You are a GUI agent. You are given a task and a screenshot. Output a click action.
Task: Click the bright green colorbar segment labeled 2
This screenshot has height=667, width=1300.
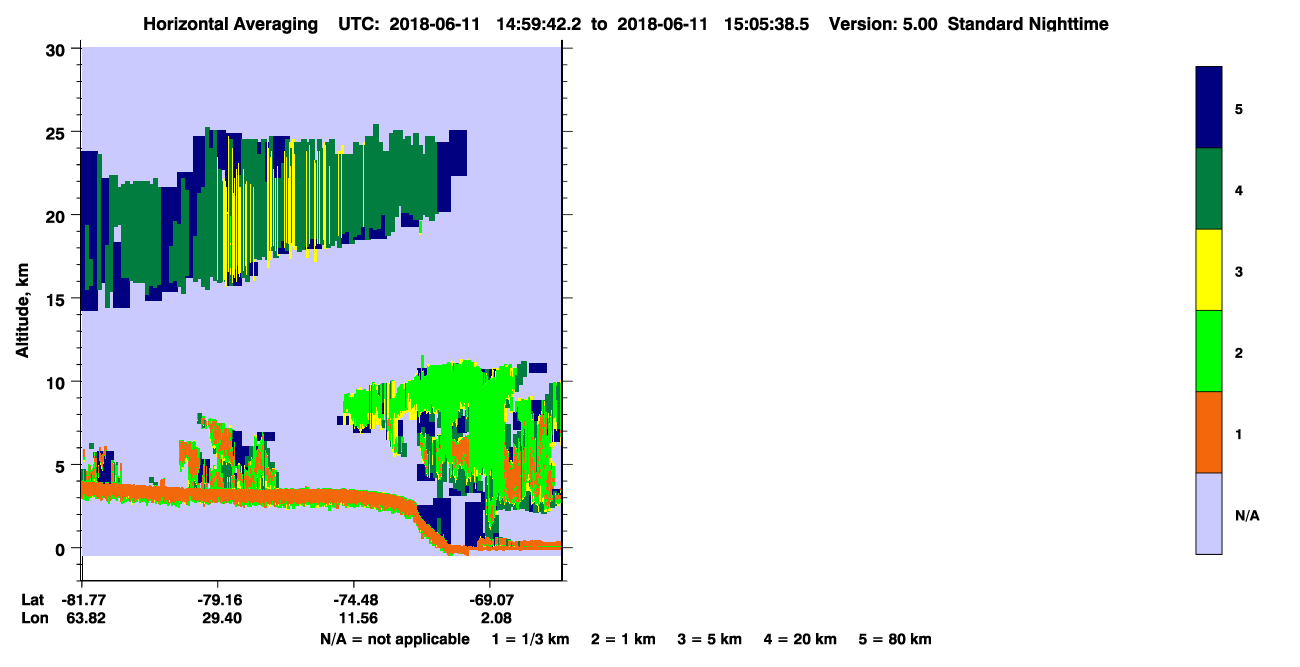tap(1209, 351)
